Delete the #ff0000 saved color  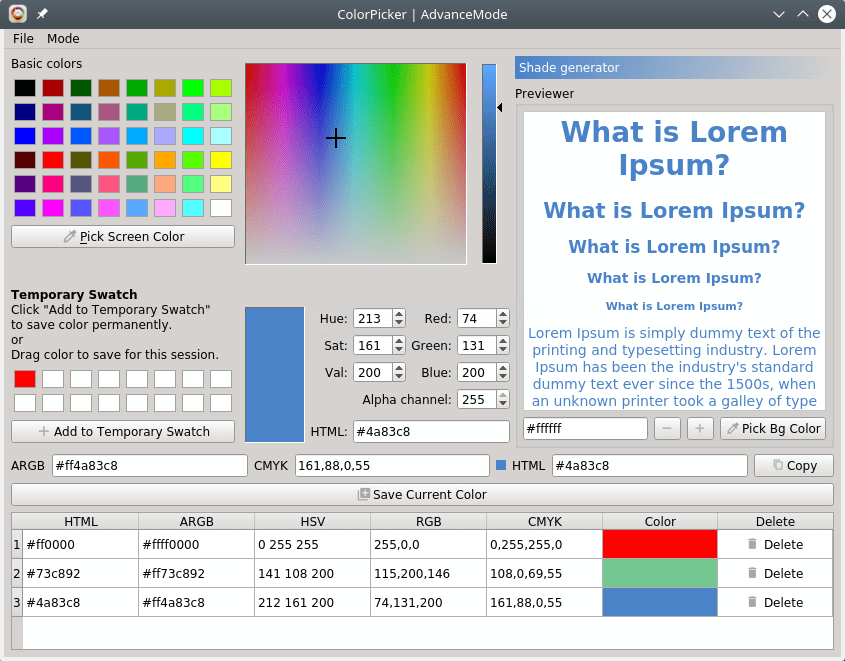coord(775,544)
